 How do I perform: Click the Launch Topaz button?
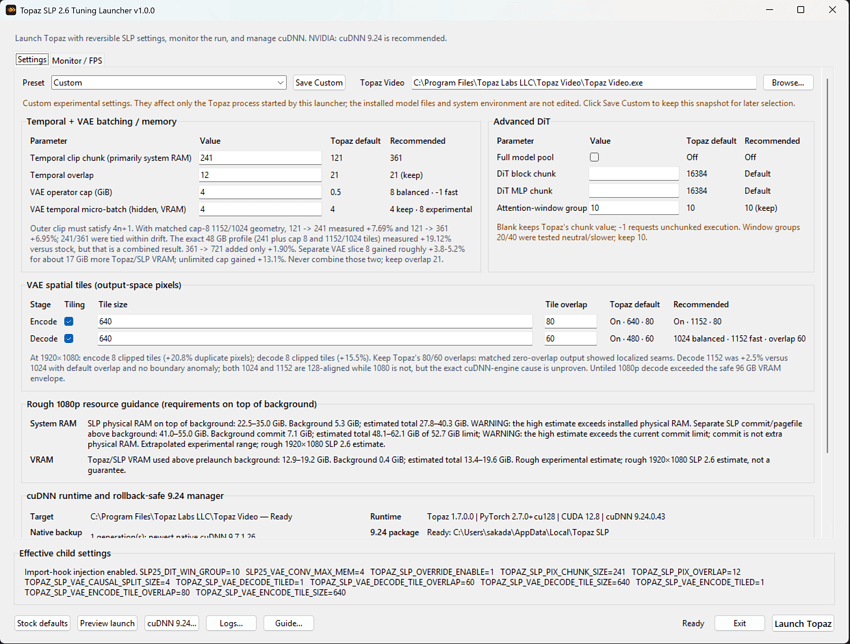803,623
